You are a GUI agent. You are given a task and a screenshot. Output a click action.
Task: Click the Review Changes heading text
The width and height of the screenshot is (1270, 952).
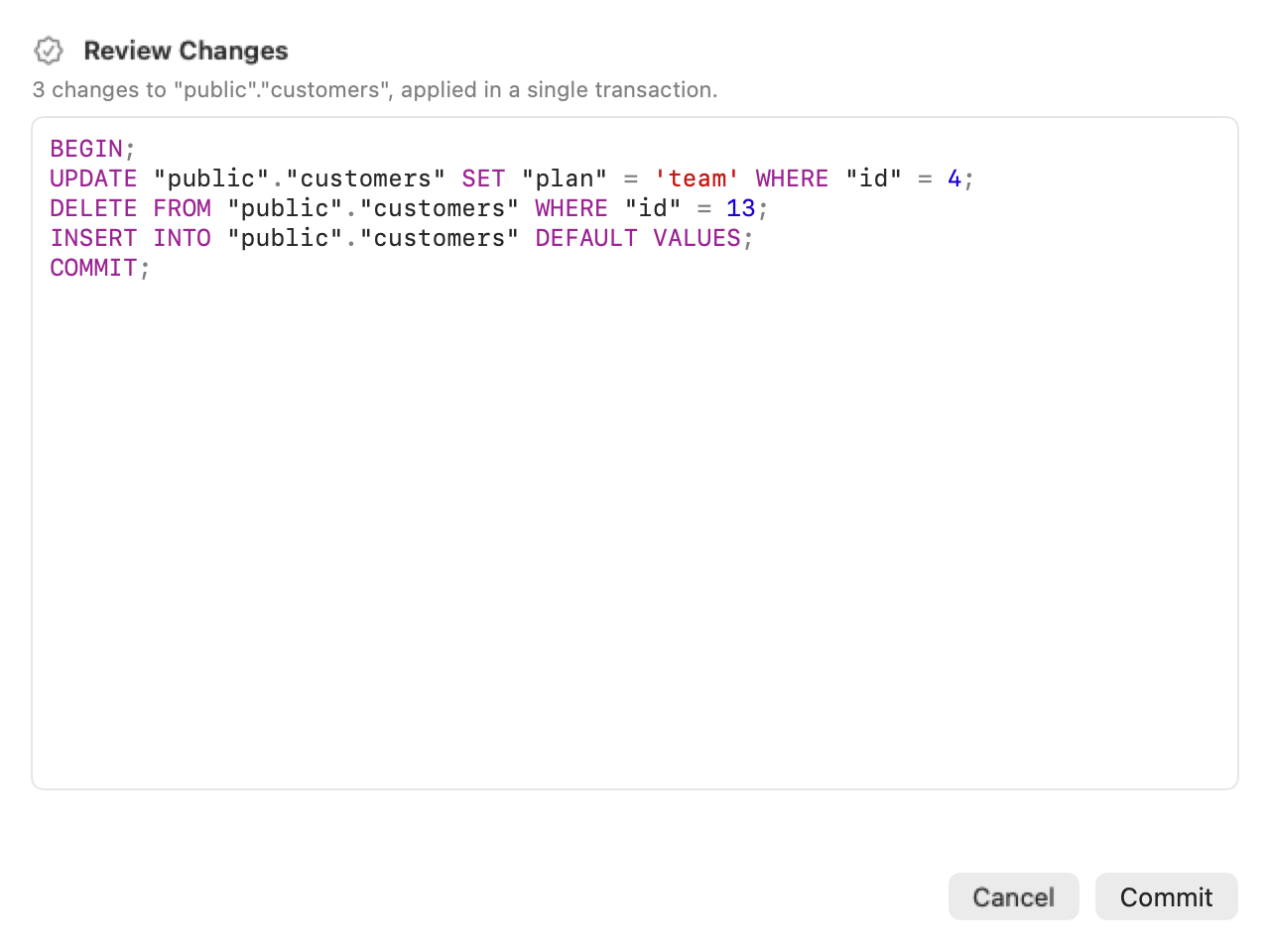tap(186, 51)
